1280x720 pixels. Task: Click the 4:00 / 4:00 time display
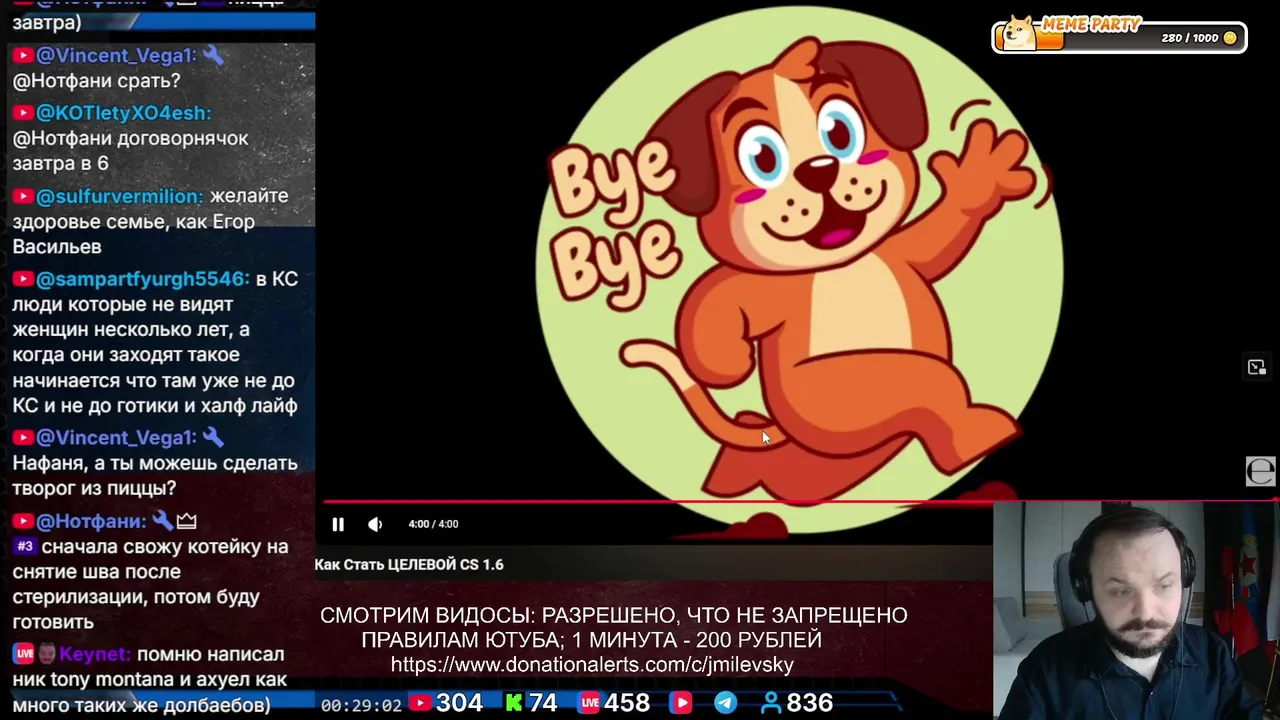tap(433, 524)
